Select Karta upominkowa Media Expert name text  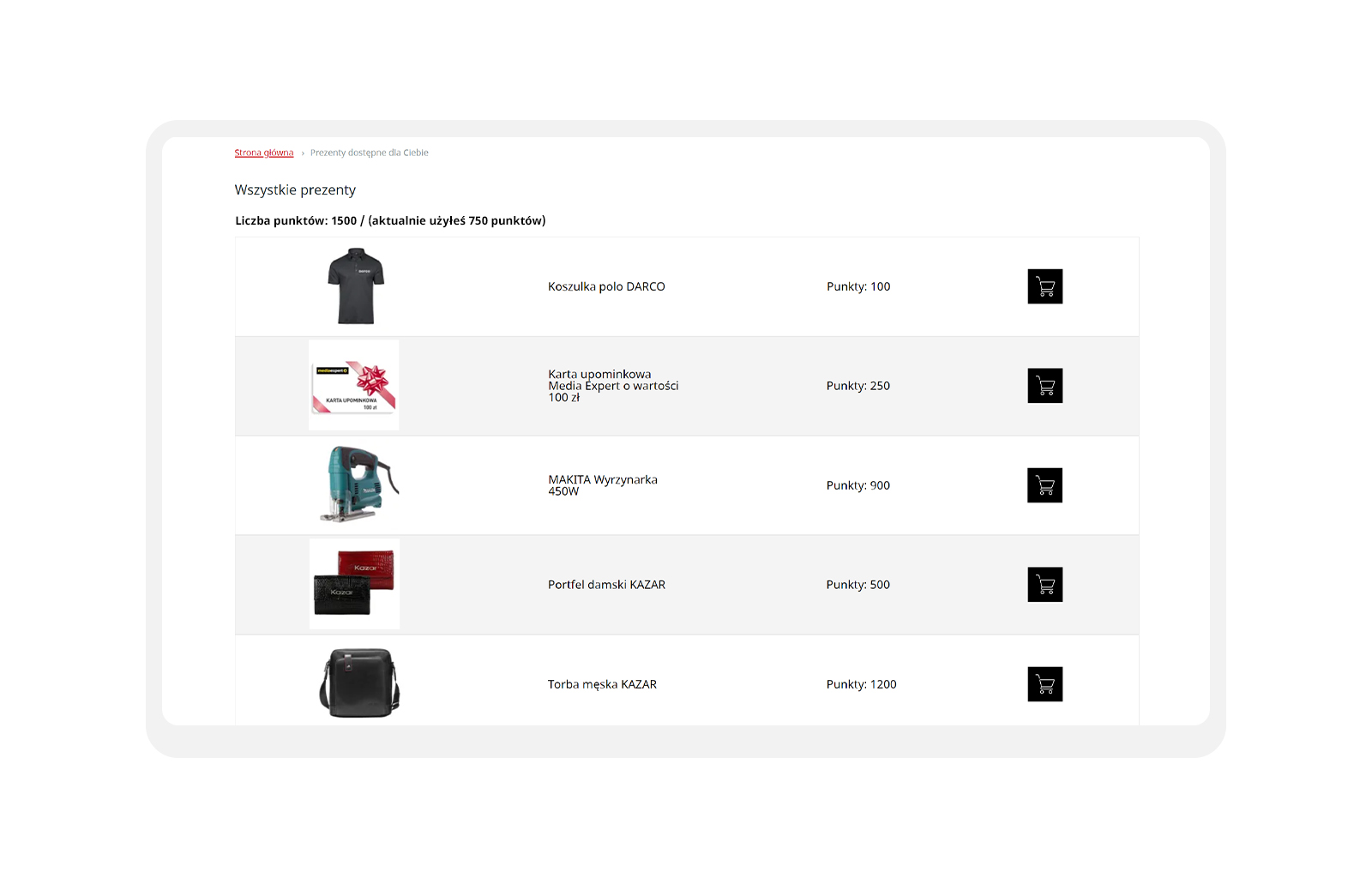tap(613, 386)
